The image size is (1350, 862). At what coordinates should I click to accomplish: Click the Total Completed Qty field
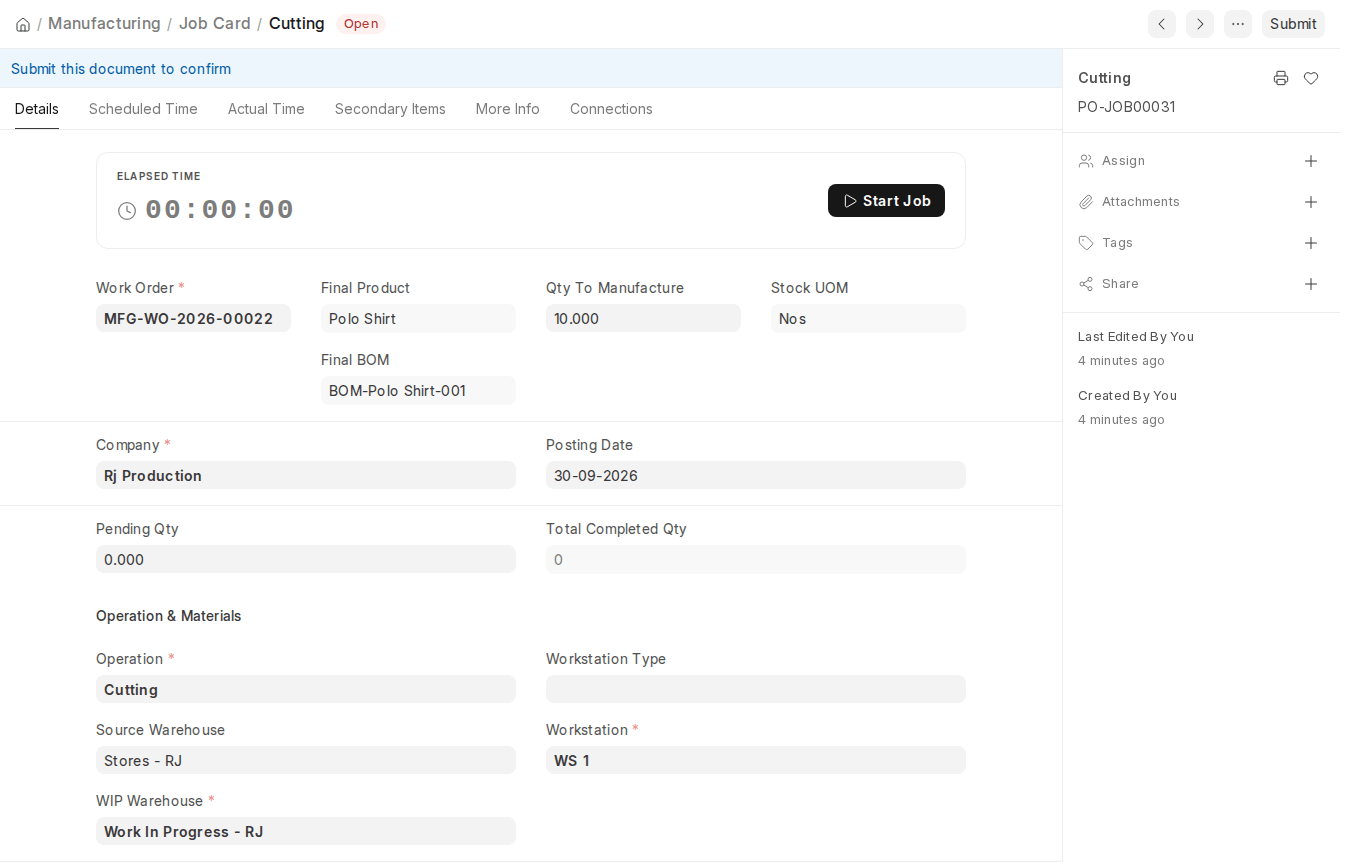(x=756, y=560)
